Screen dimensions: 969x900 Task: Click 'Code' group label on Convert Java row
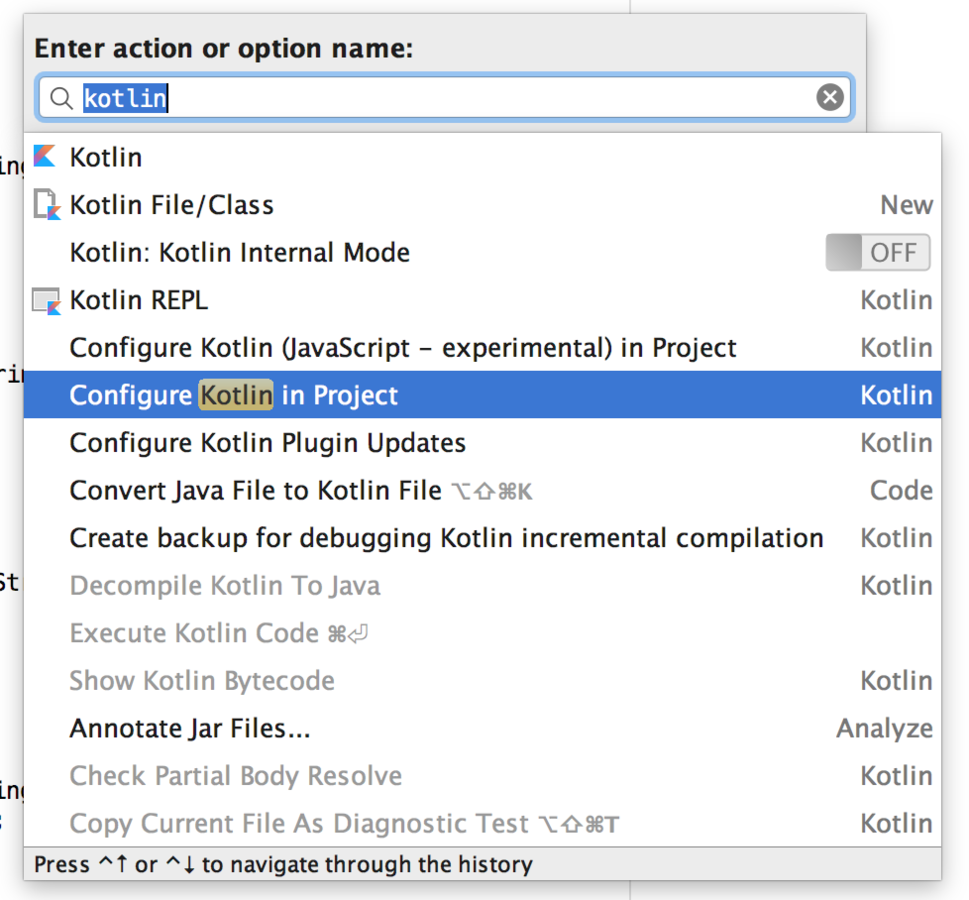(902, 490)
